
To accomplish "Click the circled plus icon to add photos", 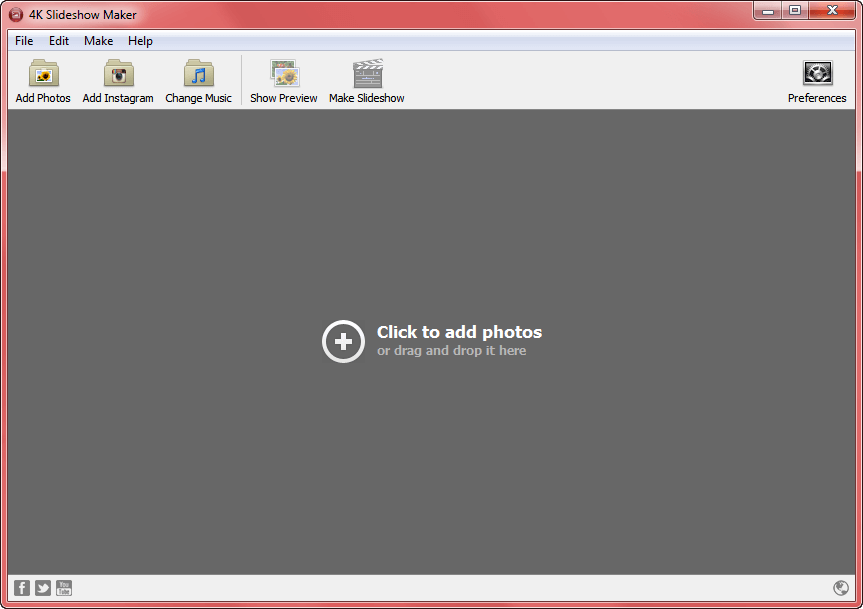I will pyautogui.click(x=343, y=341).
